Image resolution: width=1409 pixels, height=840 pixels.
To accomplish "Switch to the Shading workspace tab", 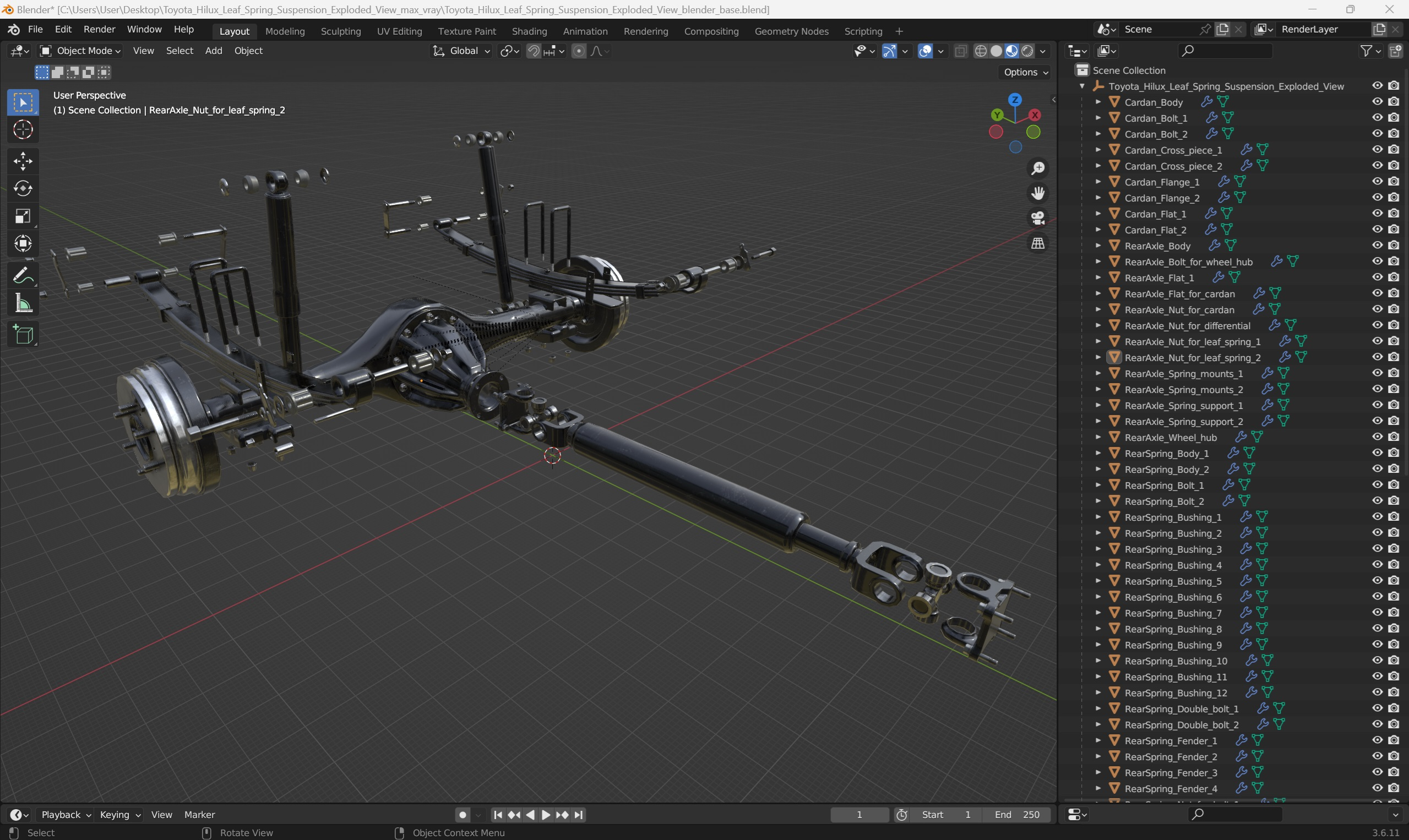I will pos(529,31).
